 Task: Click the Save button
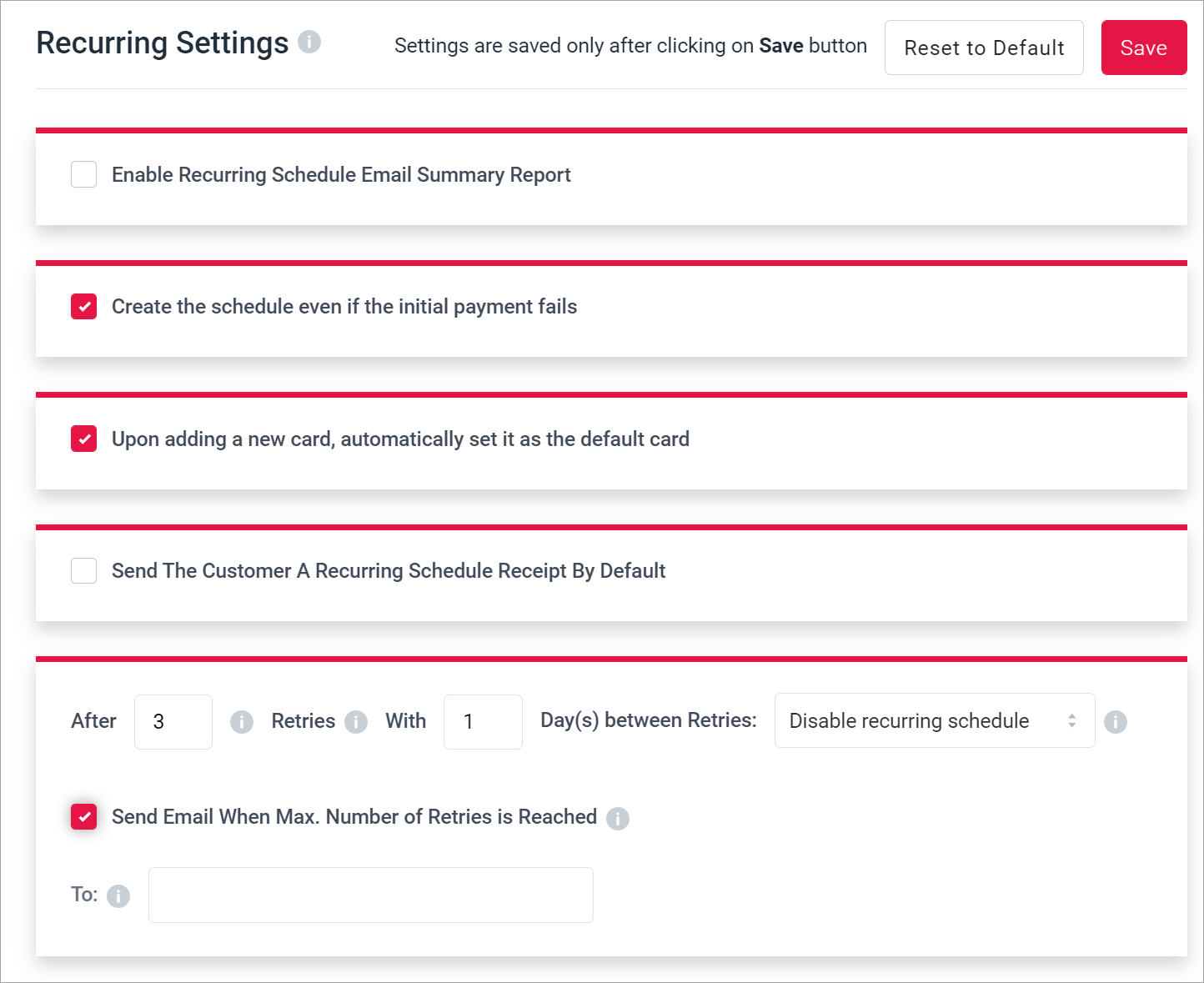pos(1144,48)
